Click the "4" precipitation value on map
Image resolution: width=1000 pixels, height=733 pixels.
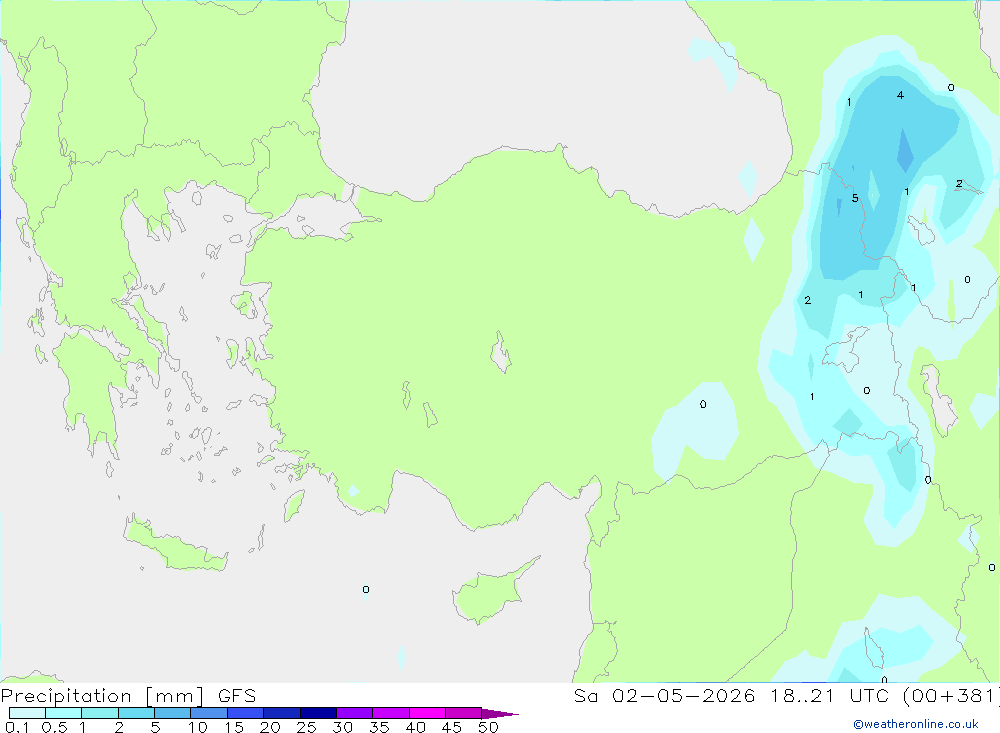click(900, 95)
